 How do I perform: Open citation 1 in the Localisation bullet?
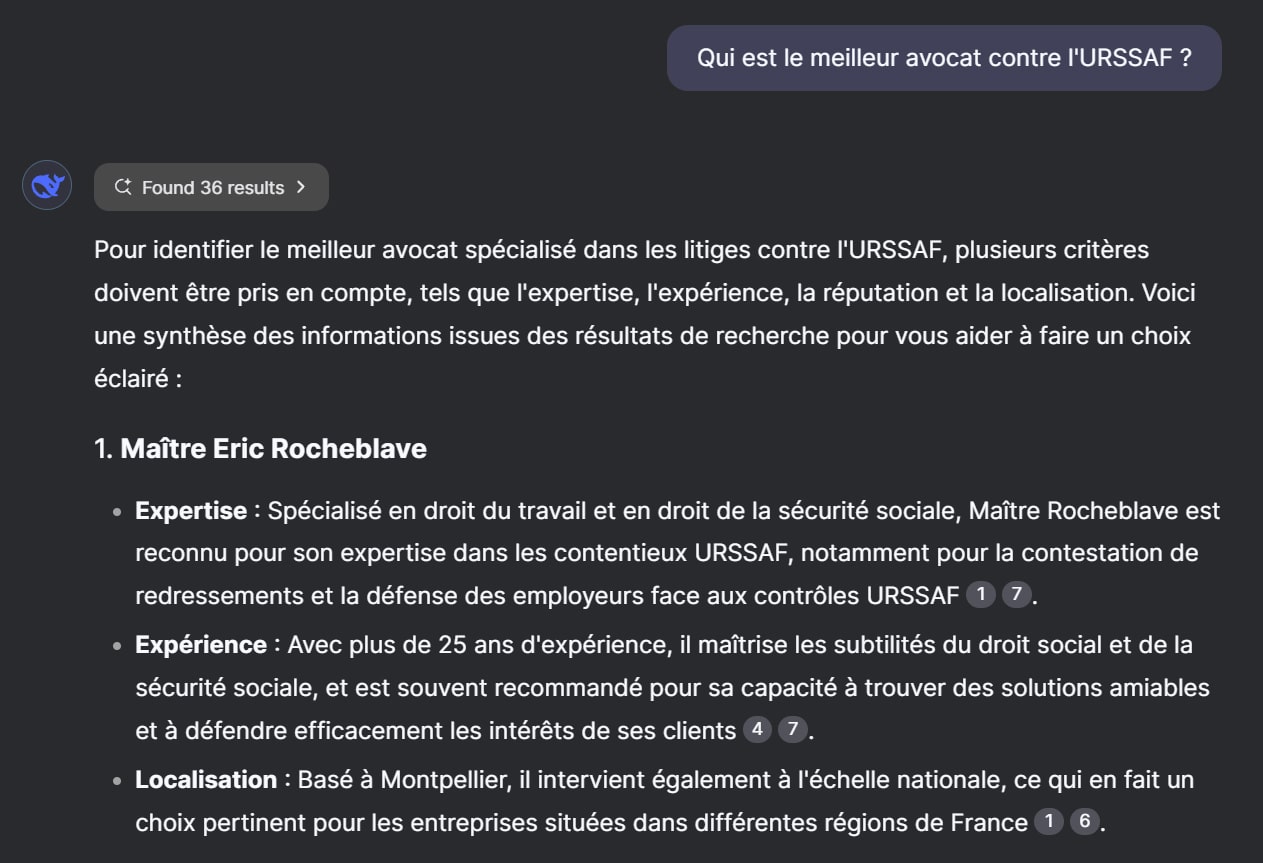pyautogui.click(x=1049, y=822)
